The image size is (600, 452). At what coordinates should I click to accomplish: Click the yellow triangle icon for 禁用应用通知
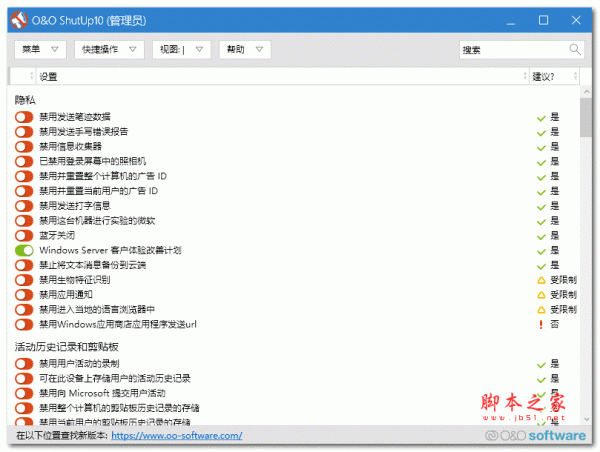pos(541,295)
